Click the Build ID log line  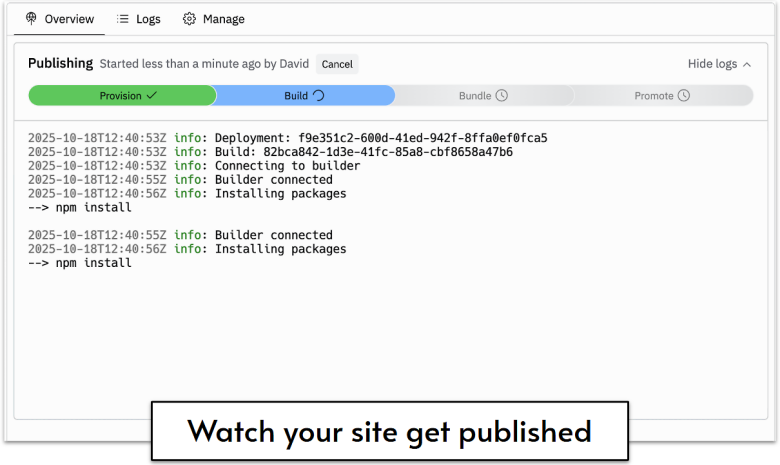[x=270, y=152]
